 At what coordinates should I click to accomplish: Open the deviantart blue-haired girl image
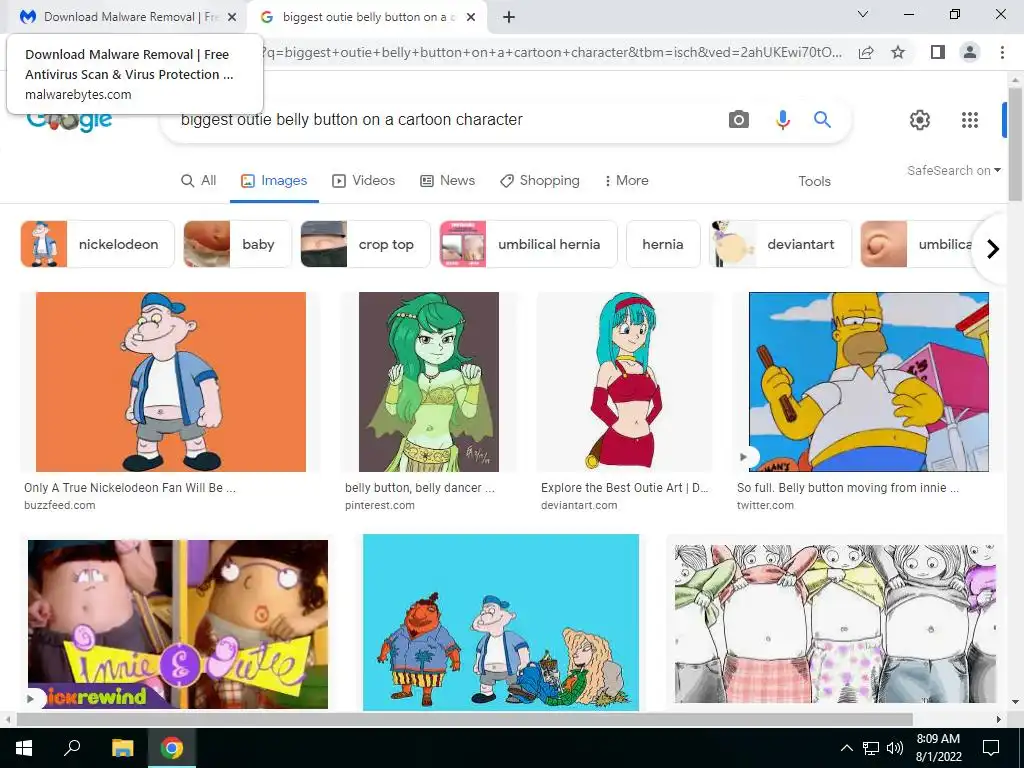pyautogui.click(x=624, y=381)
